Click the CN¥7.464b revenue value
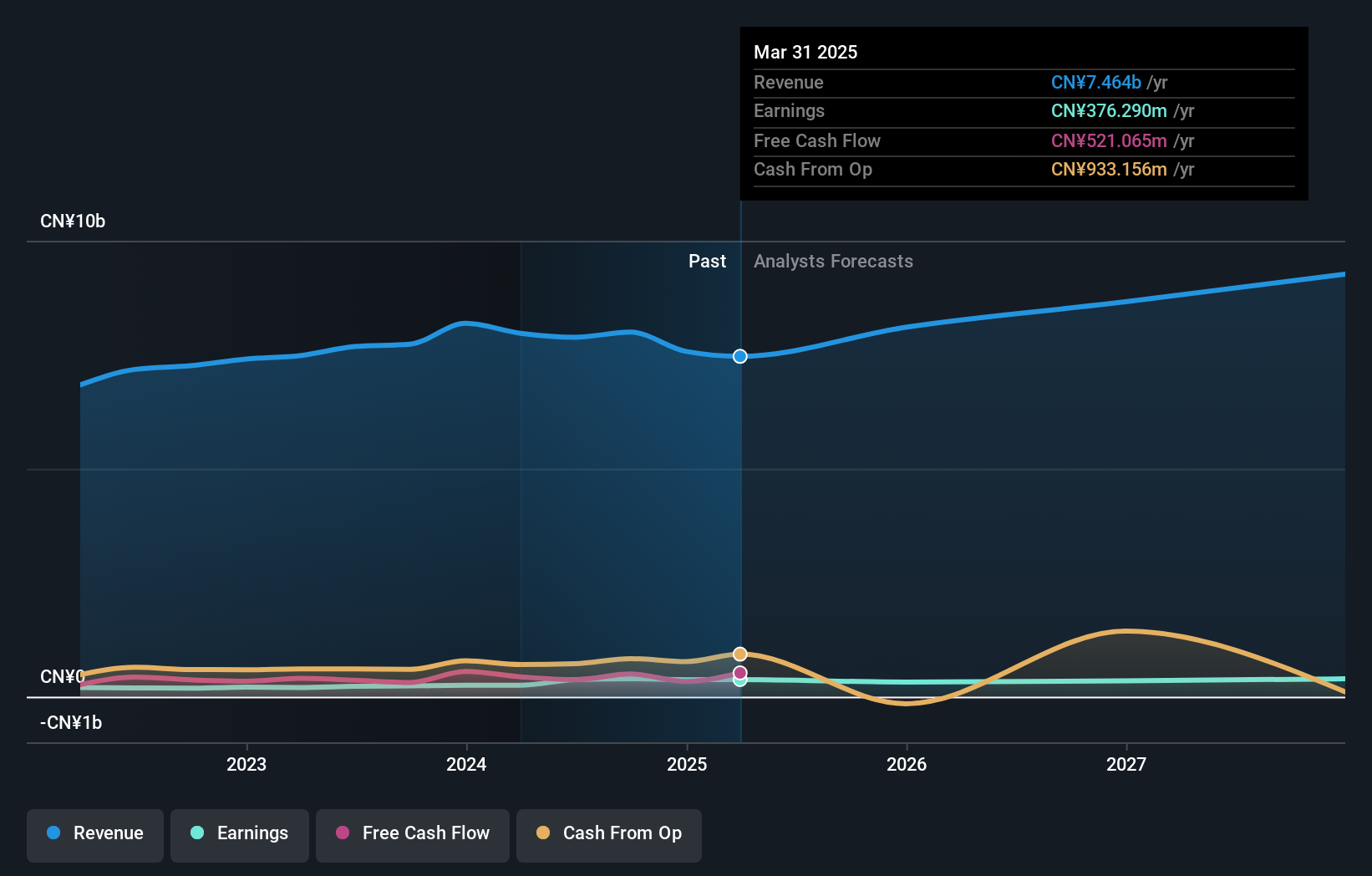 click(1095, 82)
